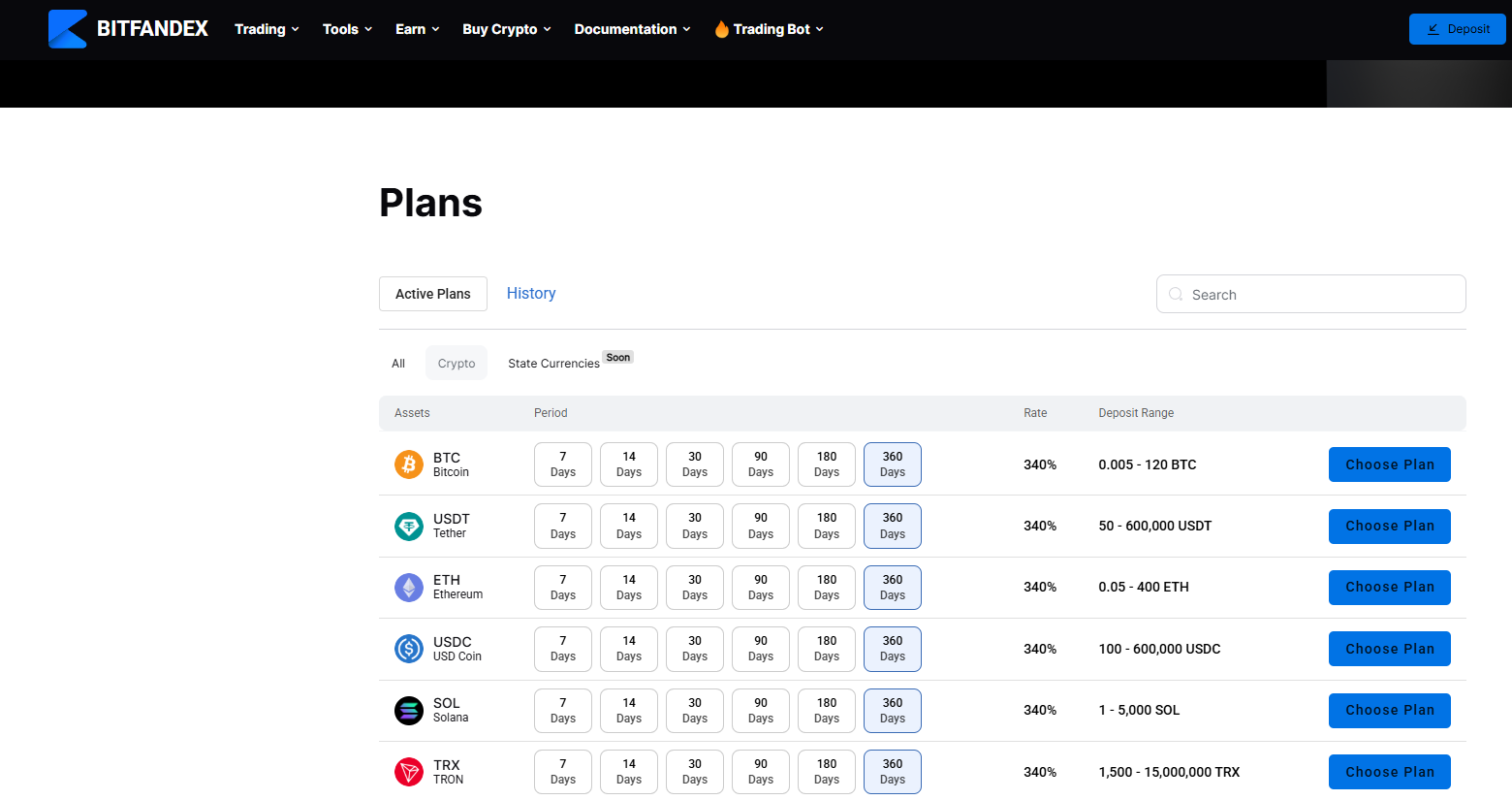Viewport: 1512px width, 800px height.
Task: Select the Crypto filter
Action: (x=457, y=364)
